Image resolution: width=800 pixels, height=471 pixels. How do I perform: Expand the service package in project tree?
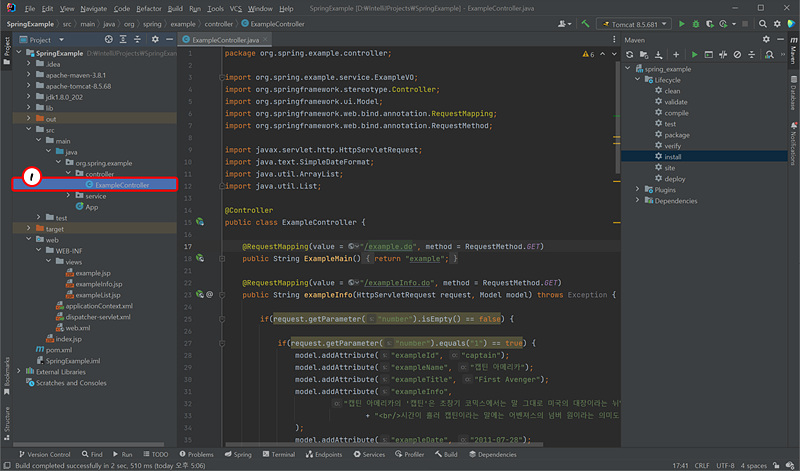pyautogui.click(x=68, y=195)
